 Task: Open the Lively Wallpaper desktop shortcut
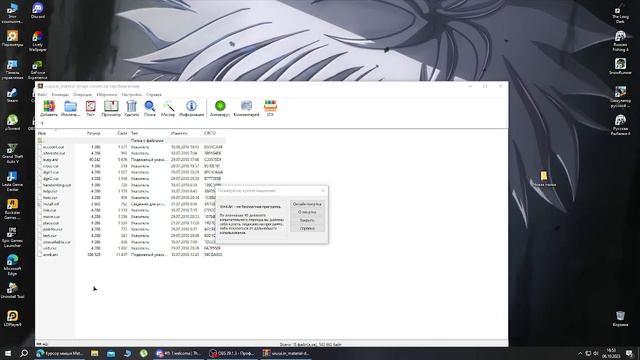(x=38, y=41)
